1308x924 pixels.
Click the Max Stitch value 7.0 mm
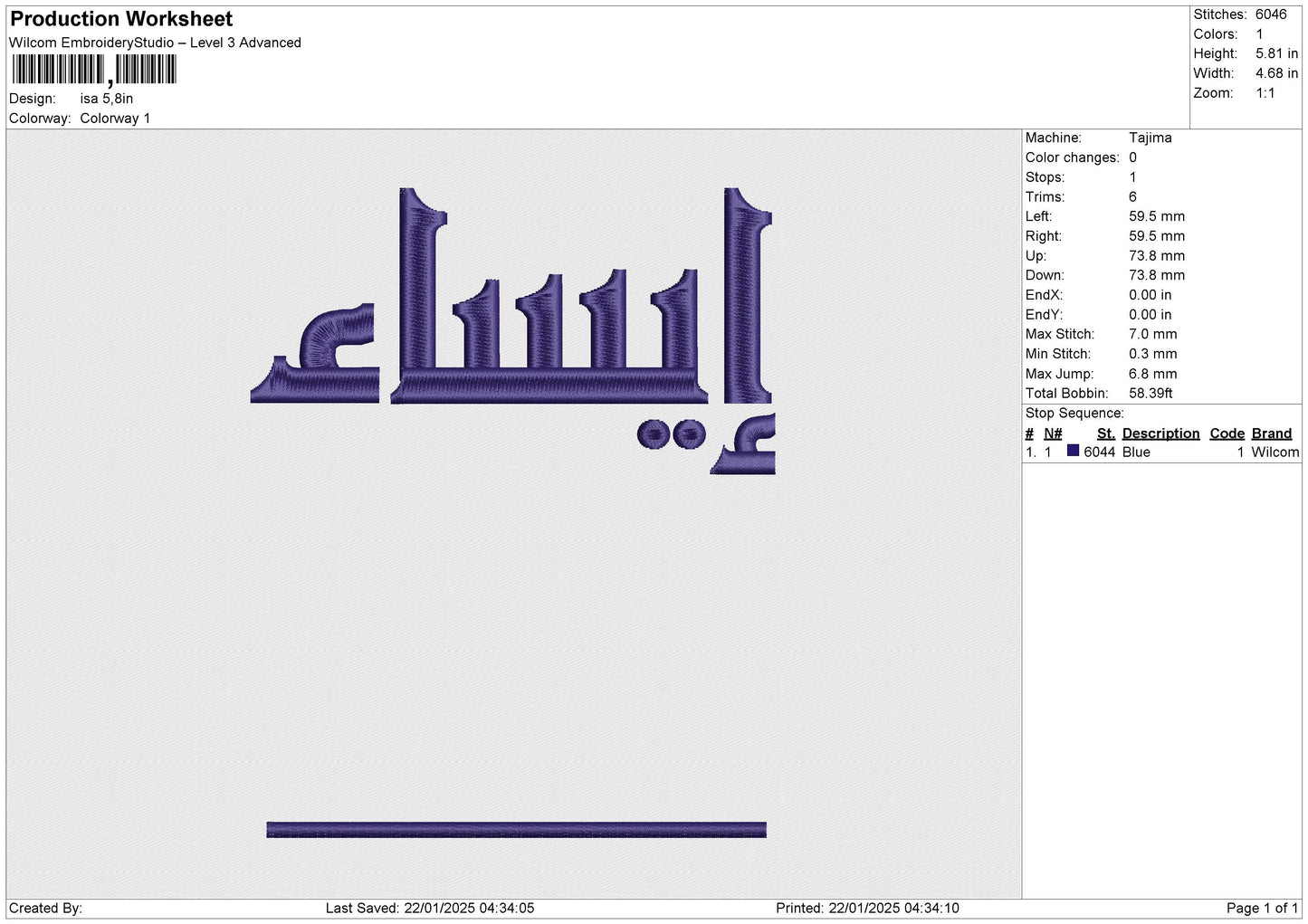[x=1153, y=334]
